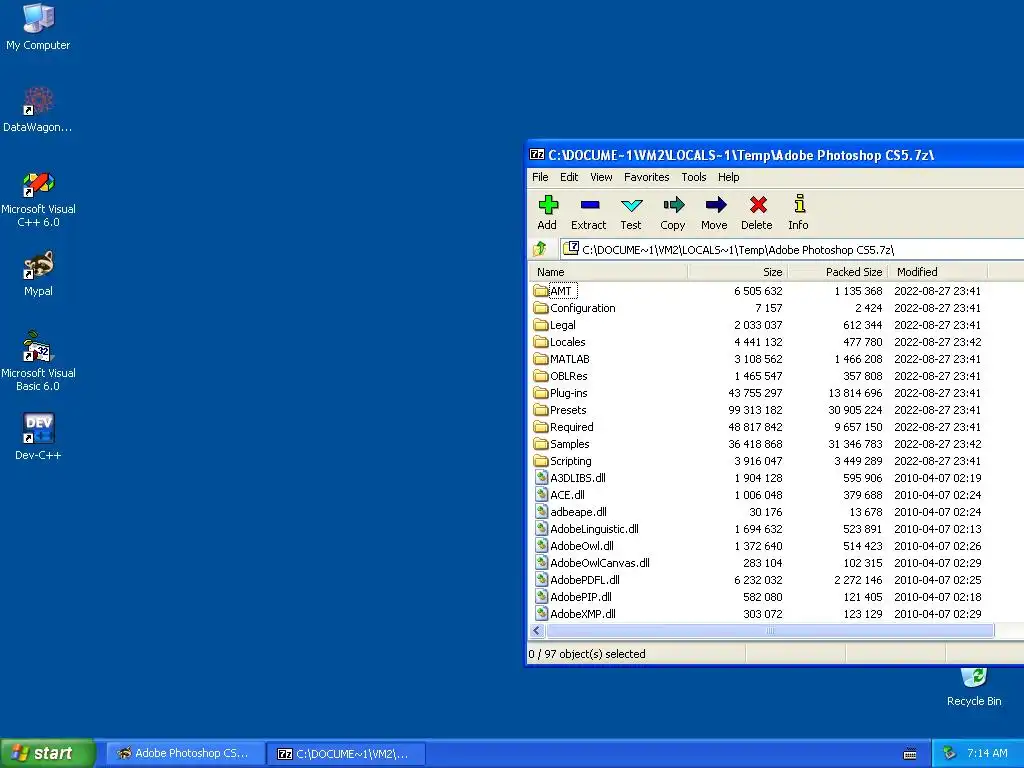Sort by the Packed Size column header
Screen dimensions: 1024x768
click(x=837, y=272)
